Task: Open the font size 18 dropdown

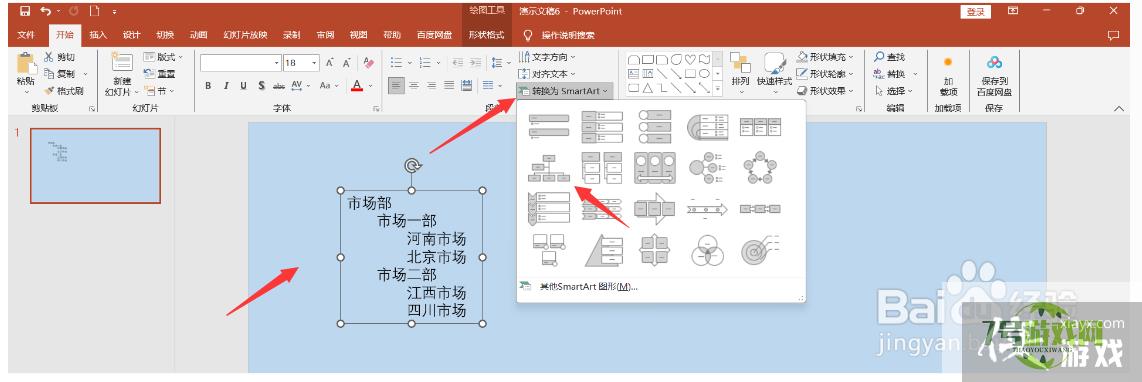Action: pos(315,63)
